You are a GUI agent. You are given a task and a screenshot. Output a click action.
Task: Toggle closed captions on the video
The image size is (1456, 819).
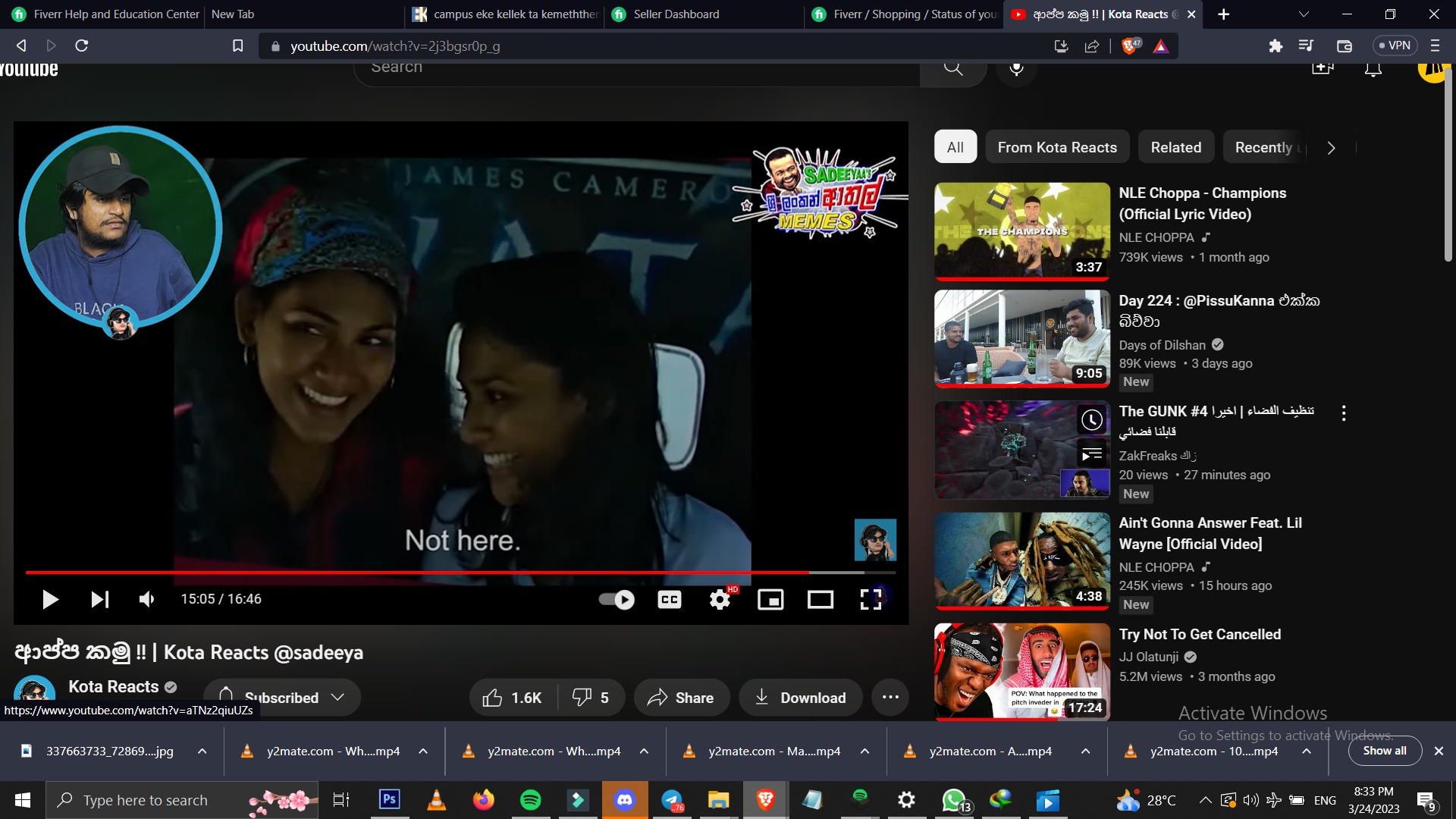[670, 600]
